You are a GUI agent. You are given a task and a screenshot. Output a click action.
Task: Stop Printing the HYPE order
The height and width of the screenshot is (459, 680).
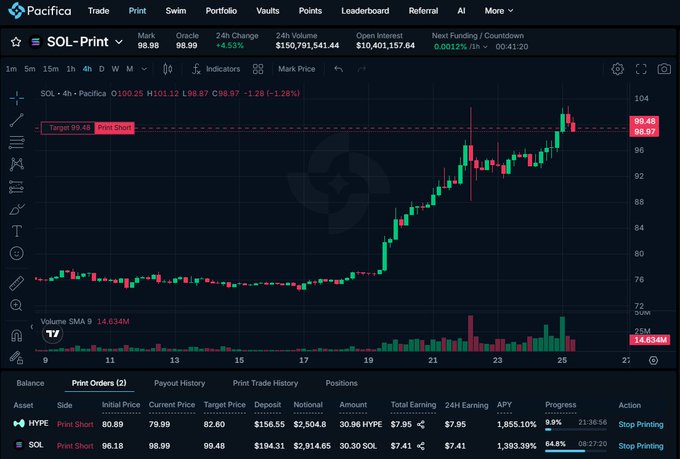tap(641, 424)
